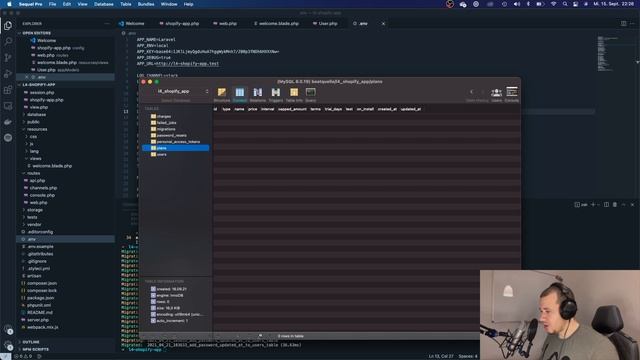
Task: Open the Users management icon in Sequel Pro
Action: (x=496, y=94)
